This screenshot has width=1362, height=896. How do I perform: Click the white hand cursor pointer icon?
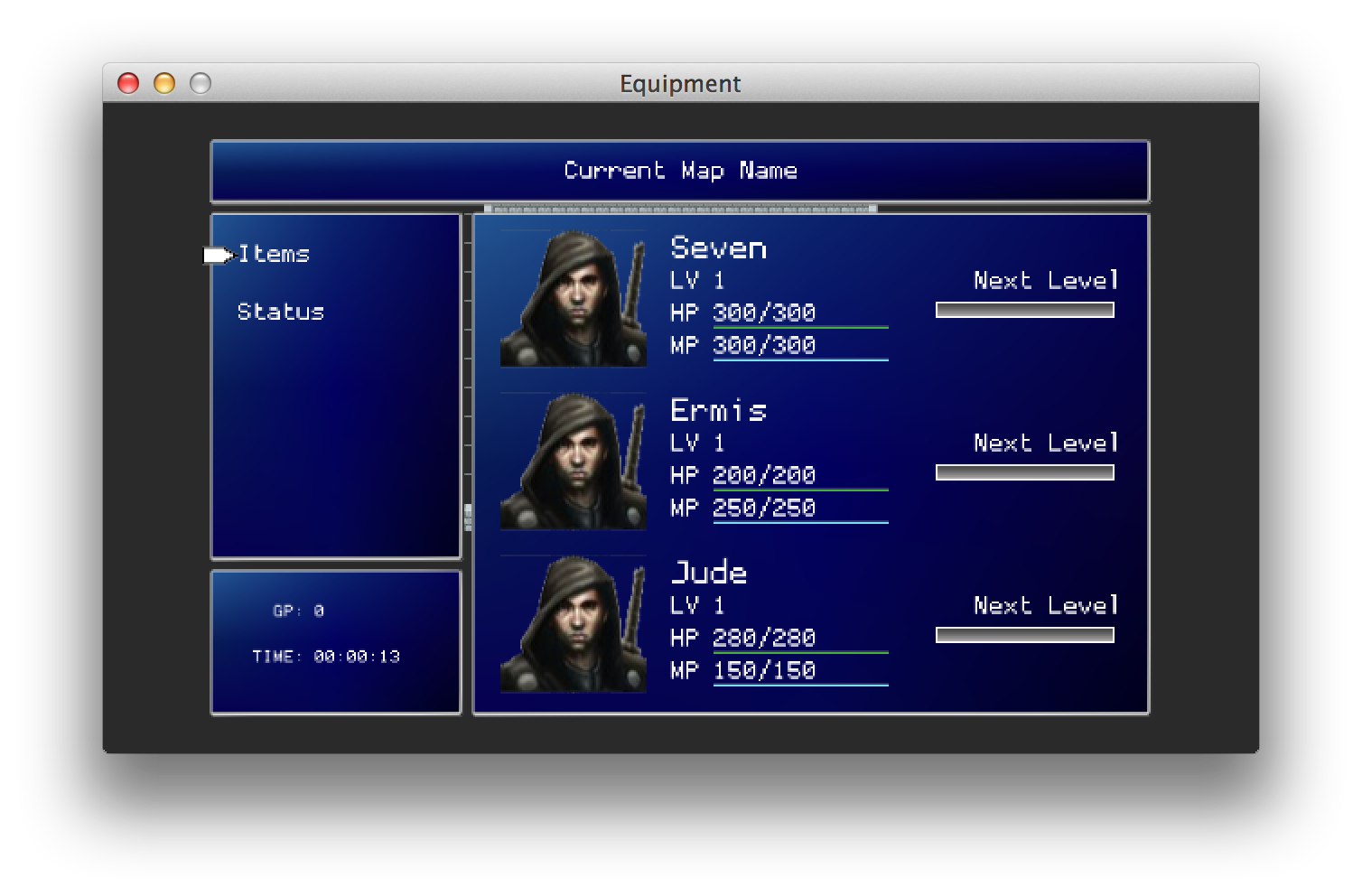pos(219,256)
